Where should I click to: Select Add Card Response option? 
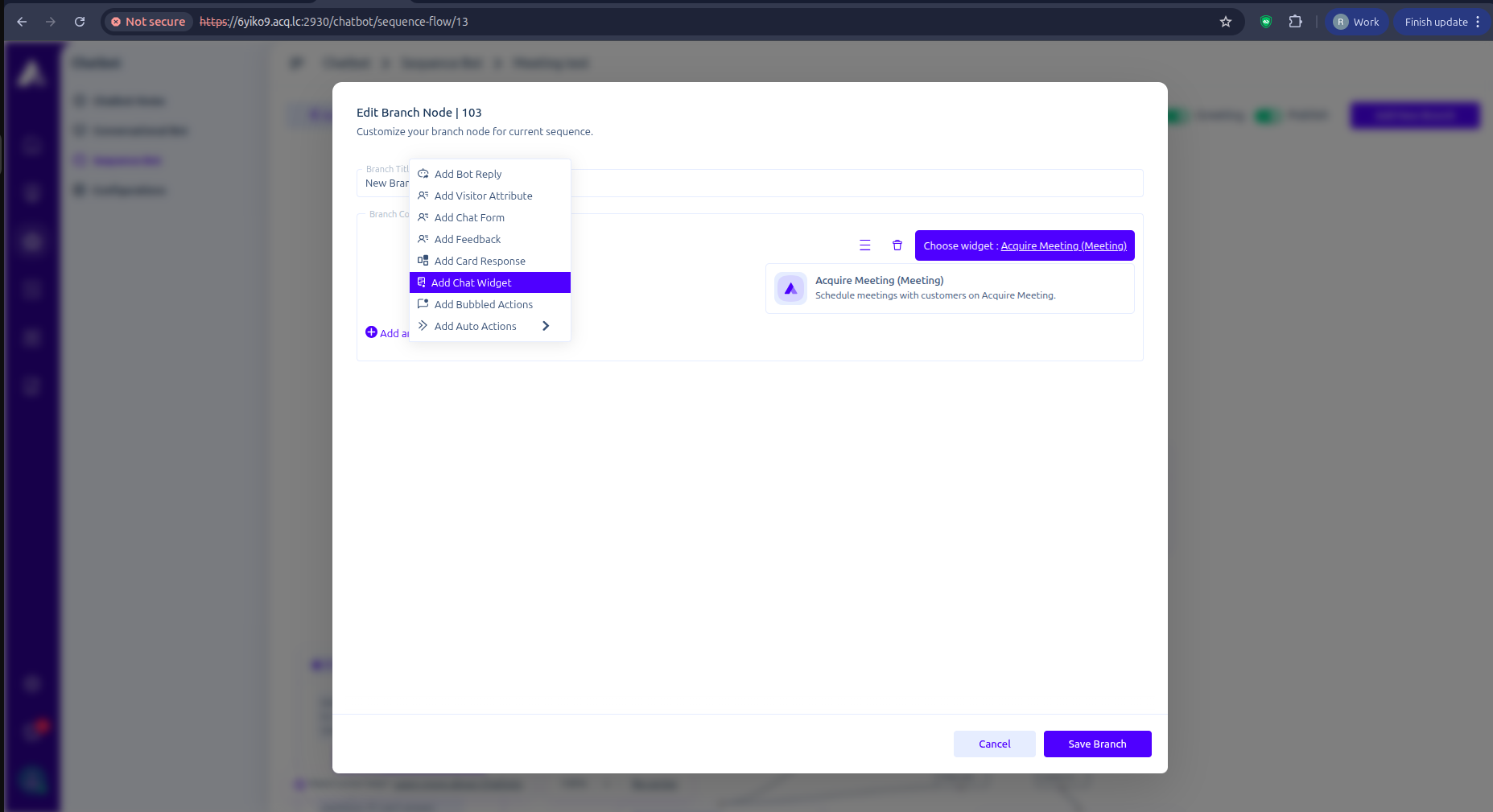[x=490, y=261]
